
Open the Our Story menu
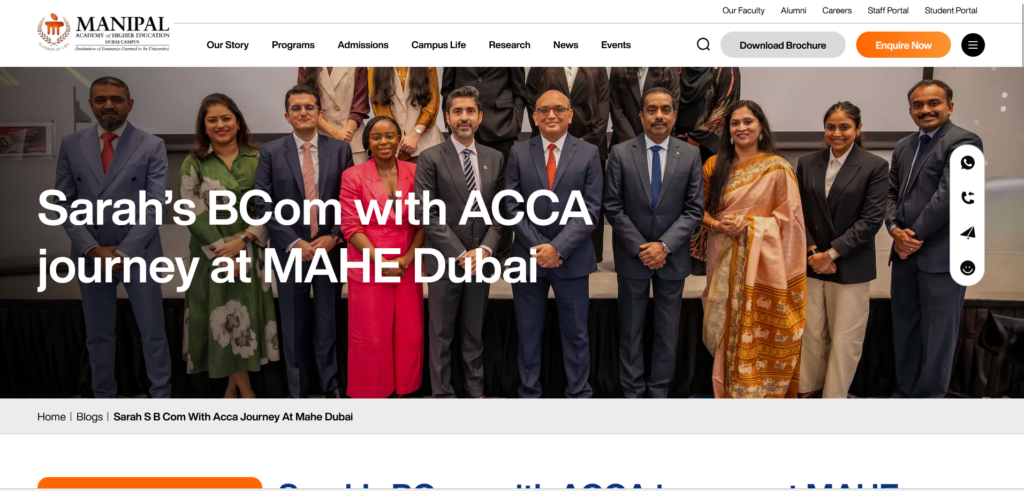click(227, 45)
